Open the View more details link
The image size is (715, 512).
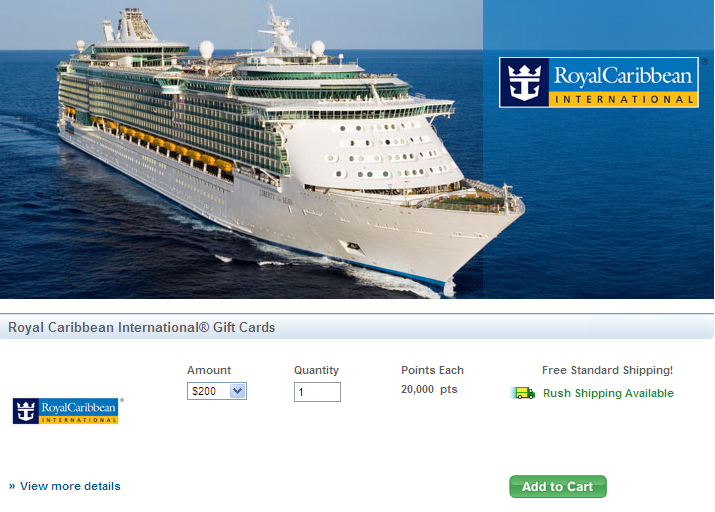point(70,486)
